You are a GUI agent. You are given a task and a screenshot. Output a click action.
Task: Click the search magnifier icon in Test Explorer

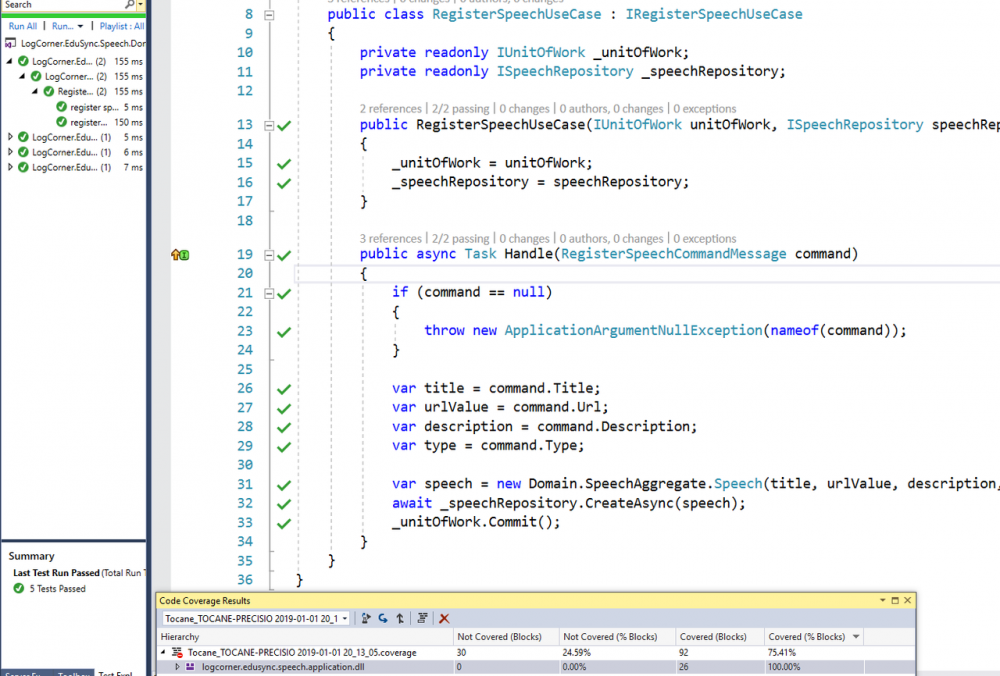129,5
